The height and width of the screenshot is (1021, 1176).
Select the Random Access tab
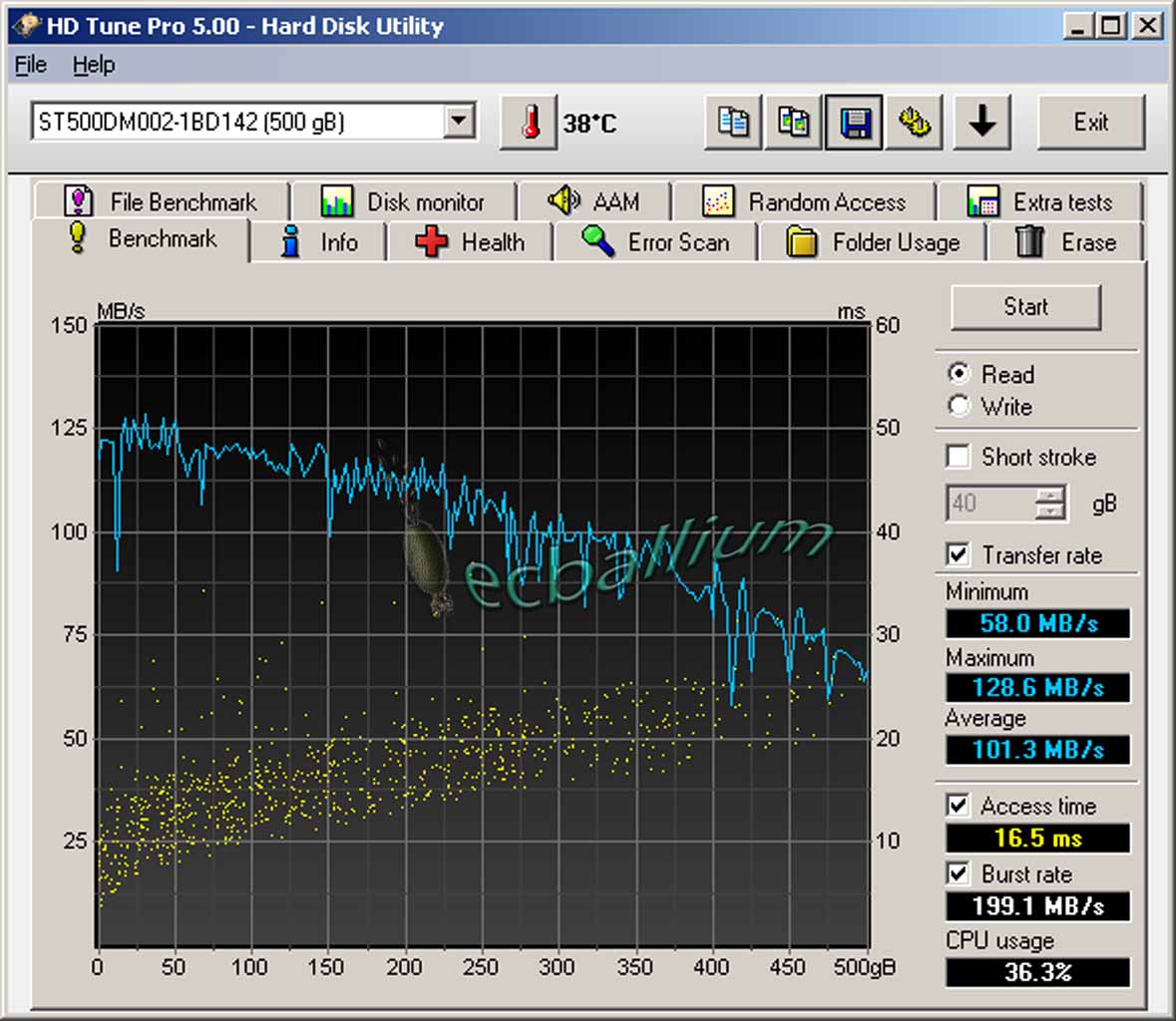point(803,202)
